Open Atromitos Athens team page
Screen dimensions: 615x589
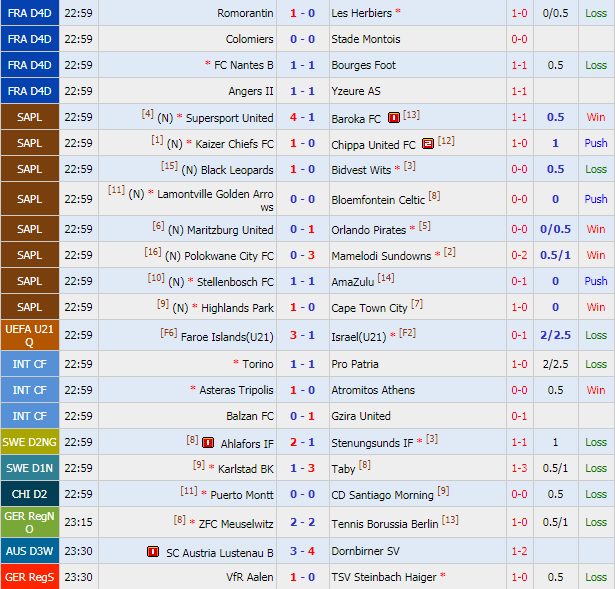click(373, 390)
